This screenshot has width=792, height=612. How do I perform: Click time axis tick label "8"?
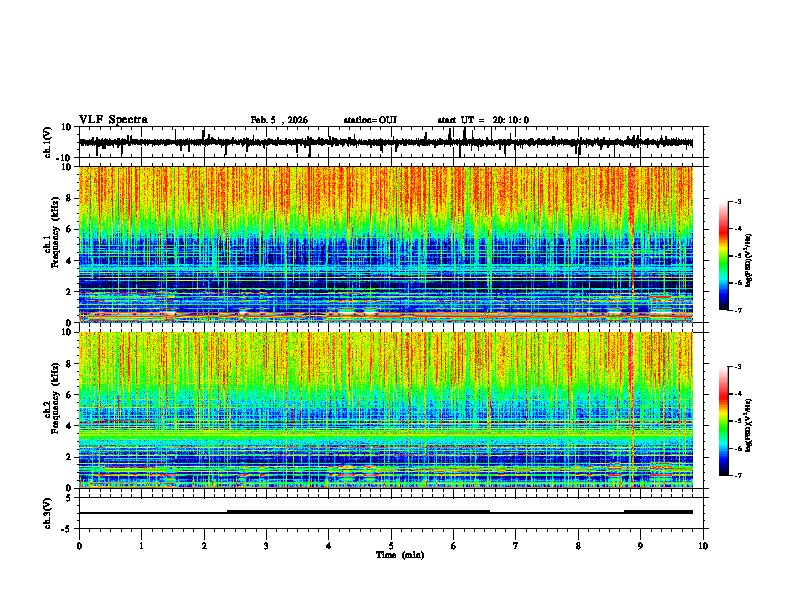[578, 546]
